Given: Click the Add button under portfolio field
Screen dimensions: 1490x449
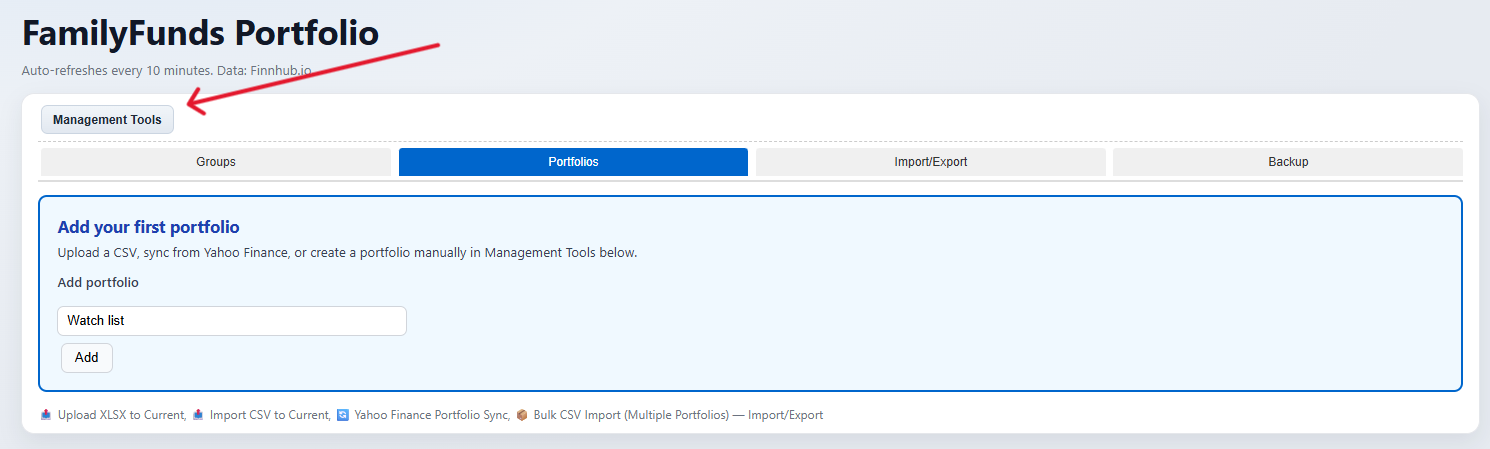Looking at the screenshot, I should click(87, 357).
